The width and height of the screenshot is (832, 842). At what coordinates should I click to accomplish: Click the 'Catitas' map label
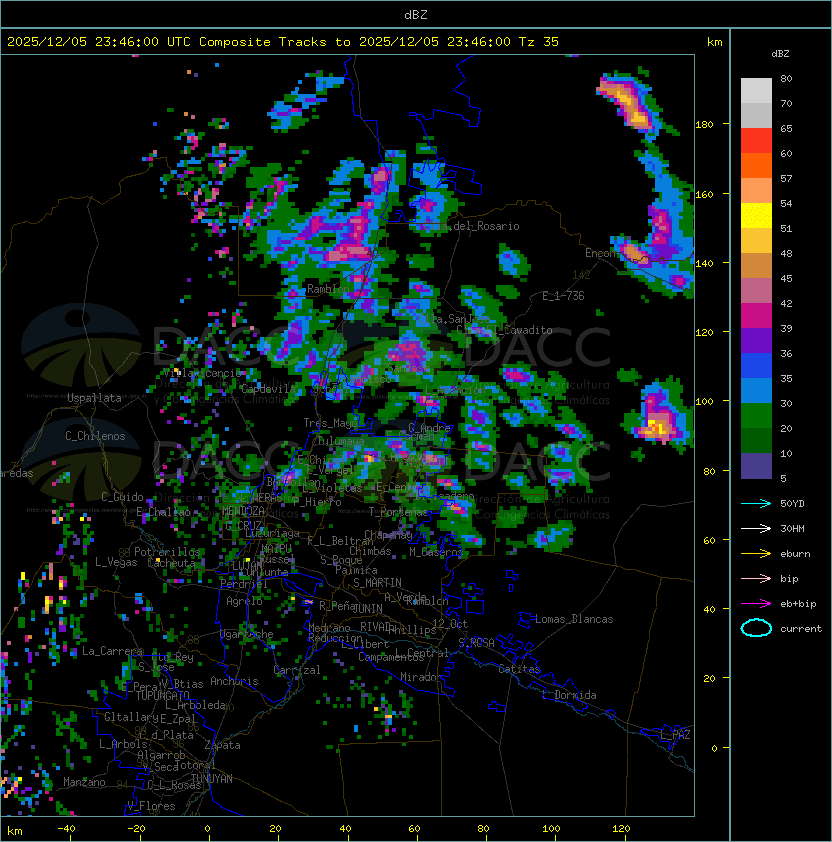[519, 669]
